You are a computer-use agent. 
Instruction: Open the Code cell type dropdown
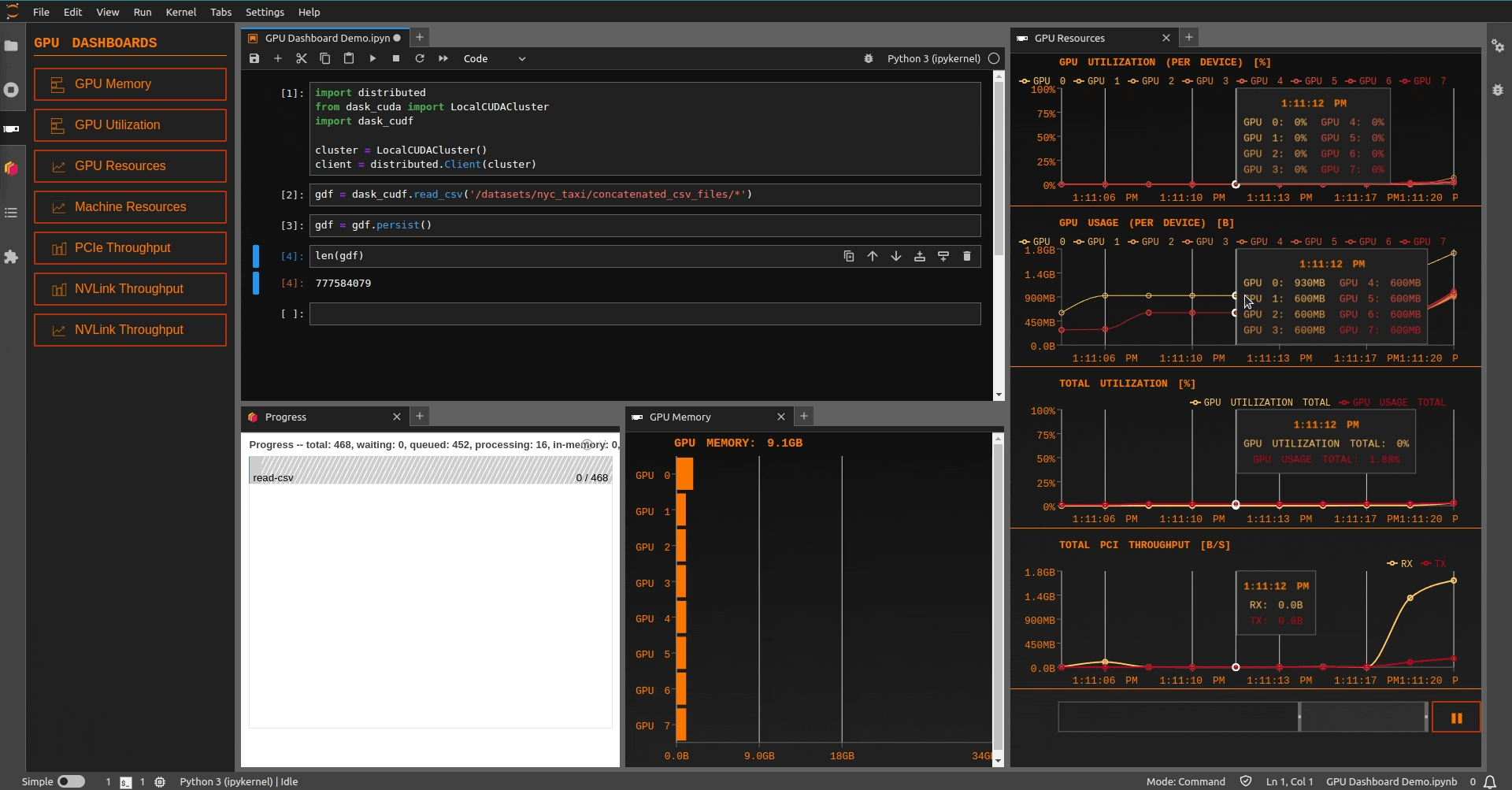click(495, 58)
